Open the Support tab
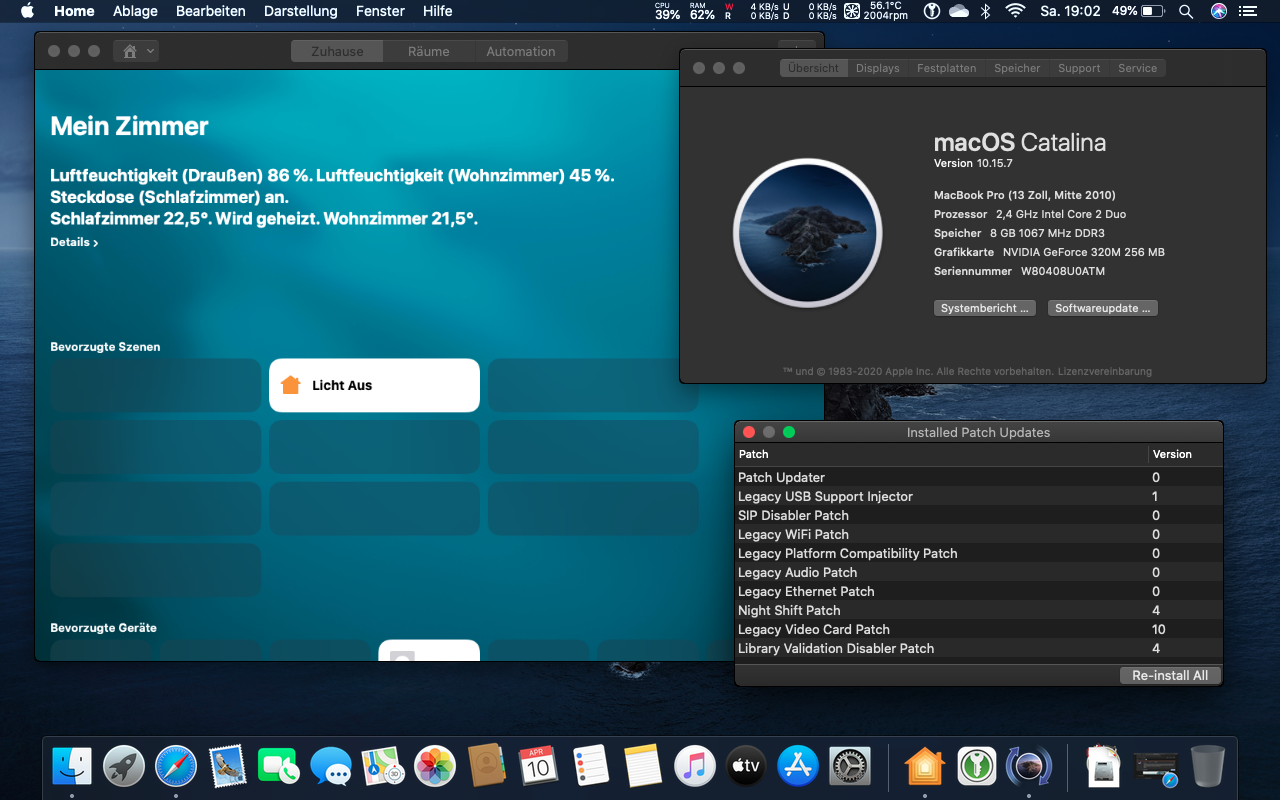 1079,68
